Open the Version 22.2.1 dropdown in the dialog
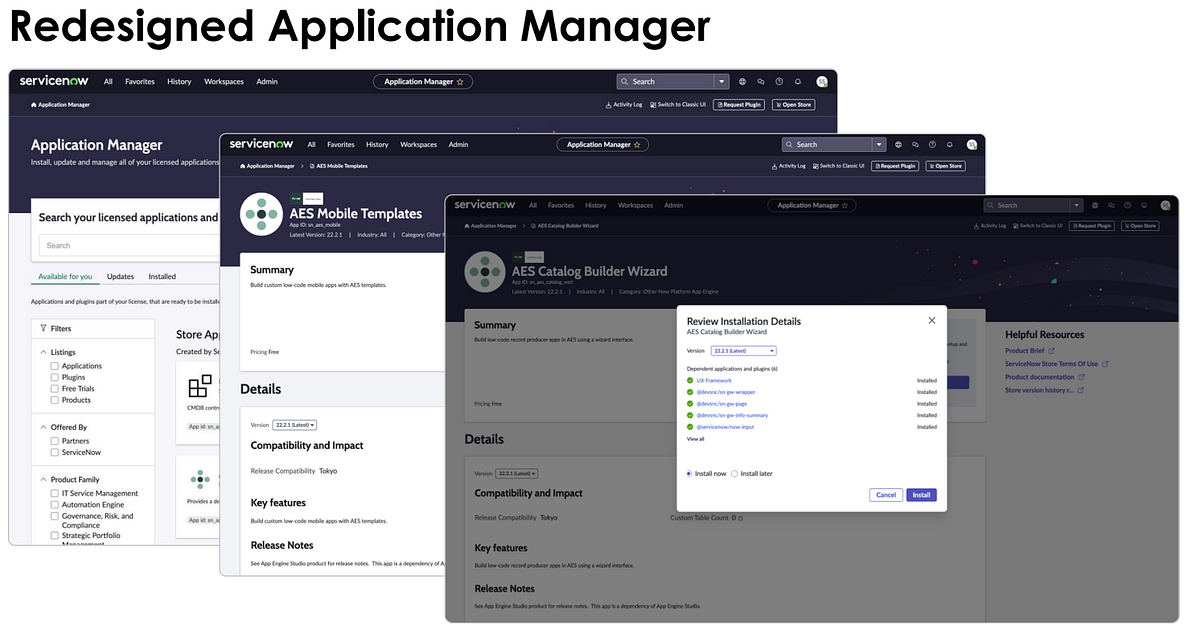The width and height of the screenshot is (1200, 632). click(x=744, y=350)
